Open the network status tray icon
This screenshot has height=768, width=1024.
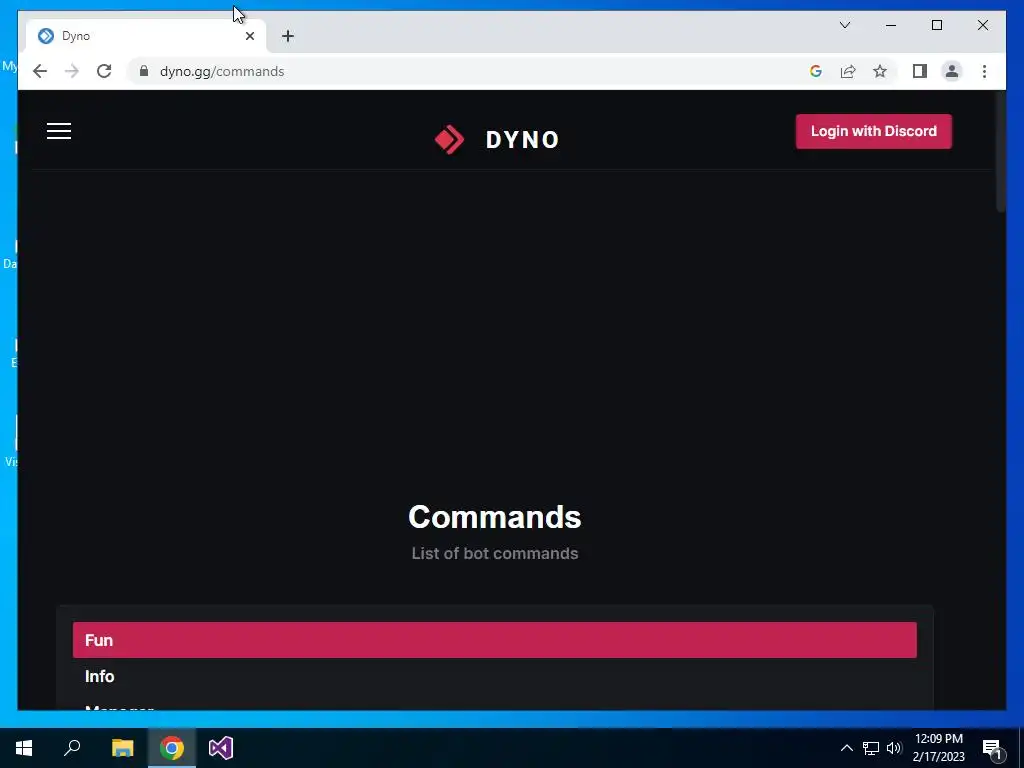click(871, 748)
